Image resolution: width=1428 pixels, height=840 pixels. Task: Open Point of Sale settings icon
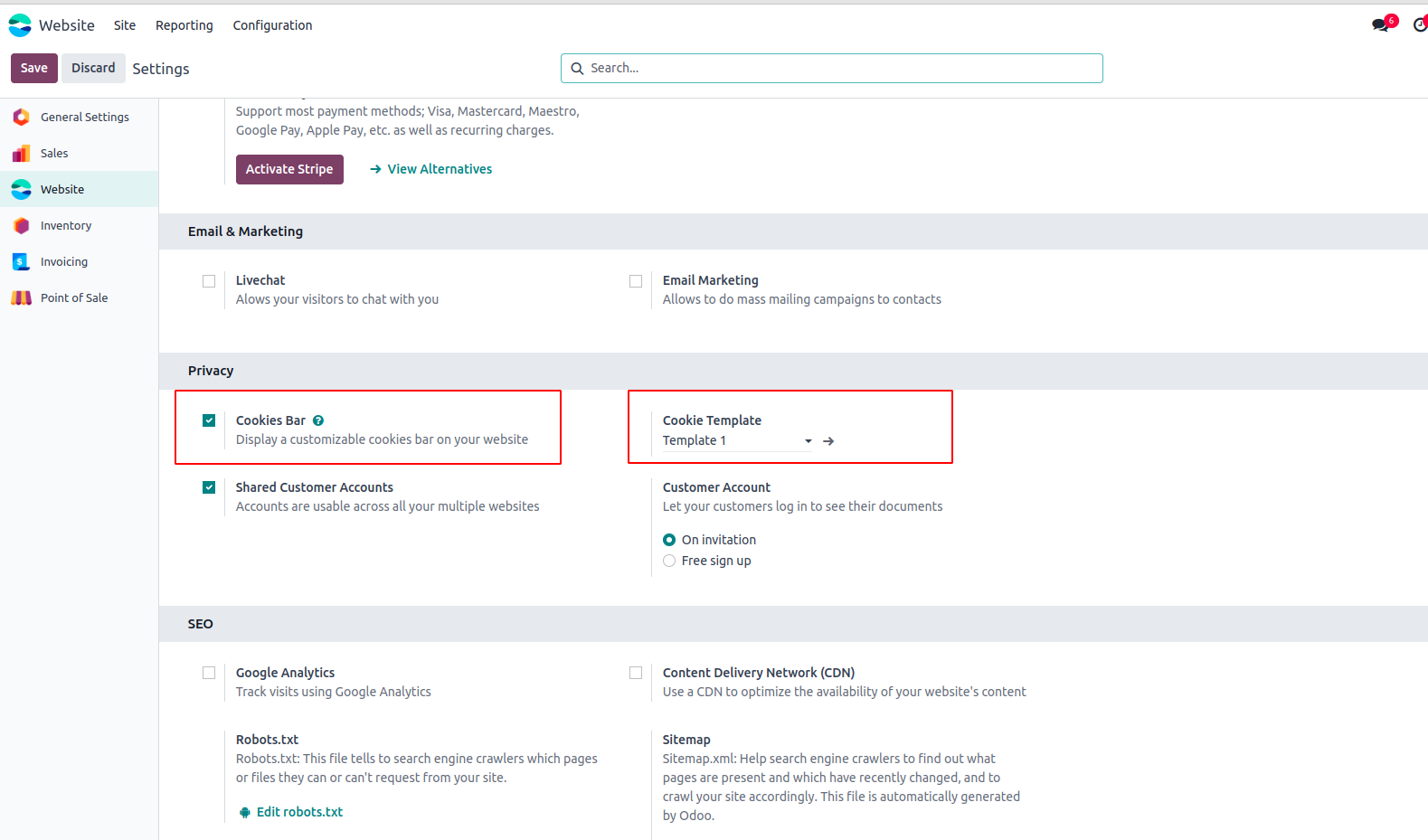tap(22, 297)
